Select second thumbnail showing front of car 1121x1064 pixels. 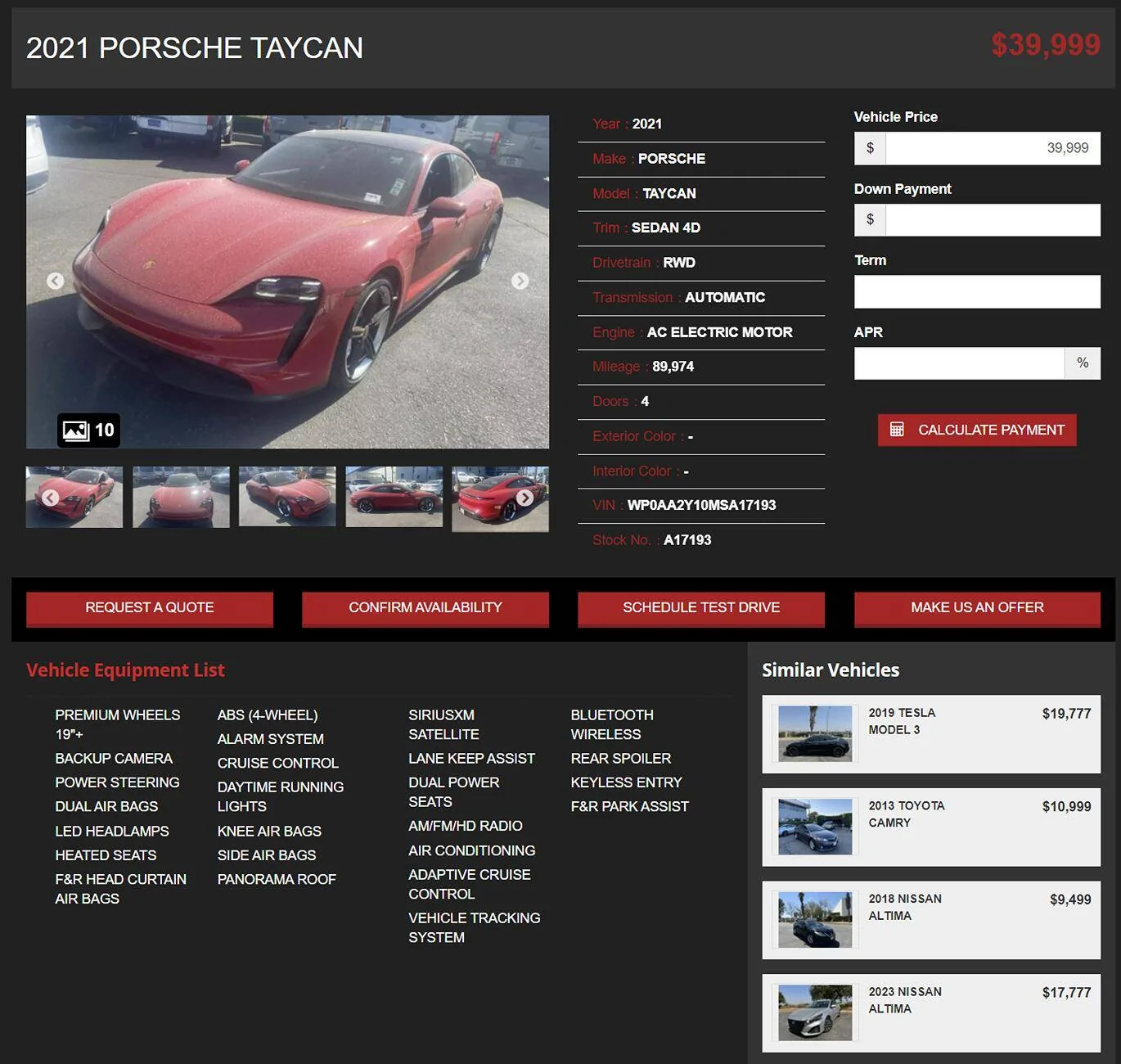coord(181,497)
